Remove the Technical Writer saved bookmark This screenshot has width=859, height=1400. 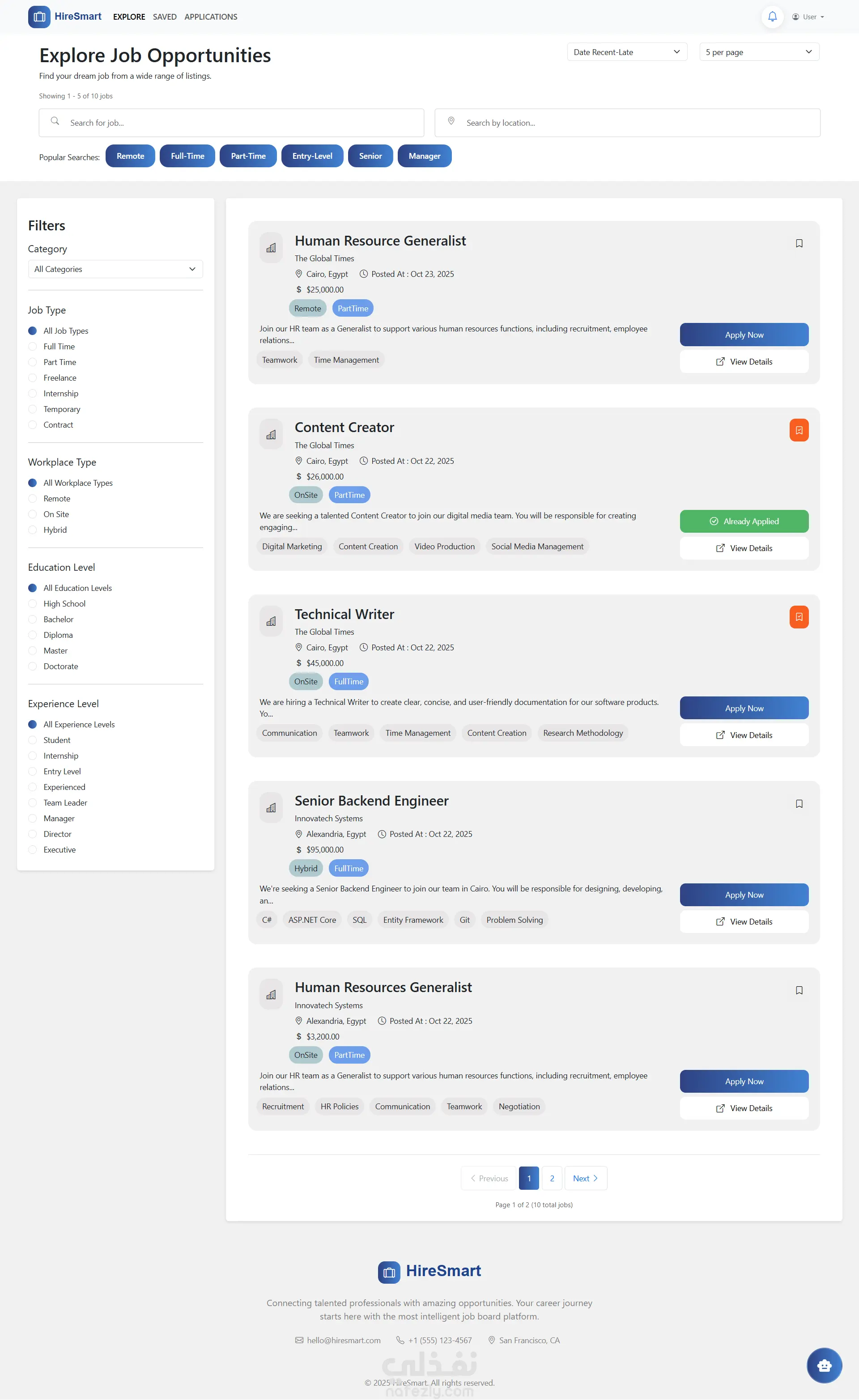[799, 617]
